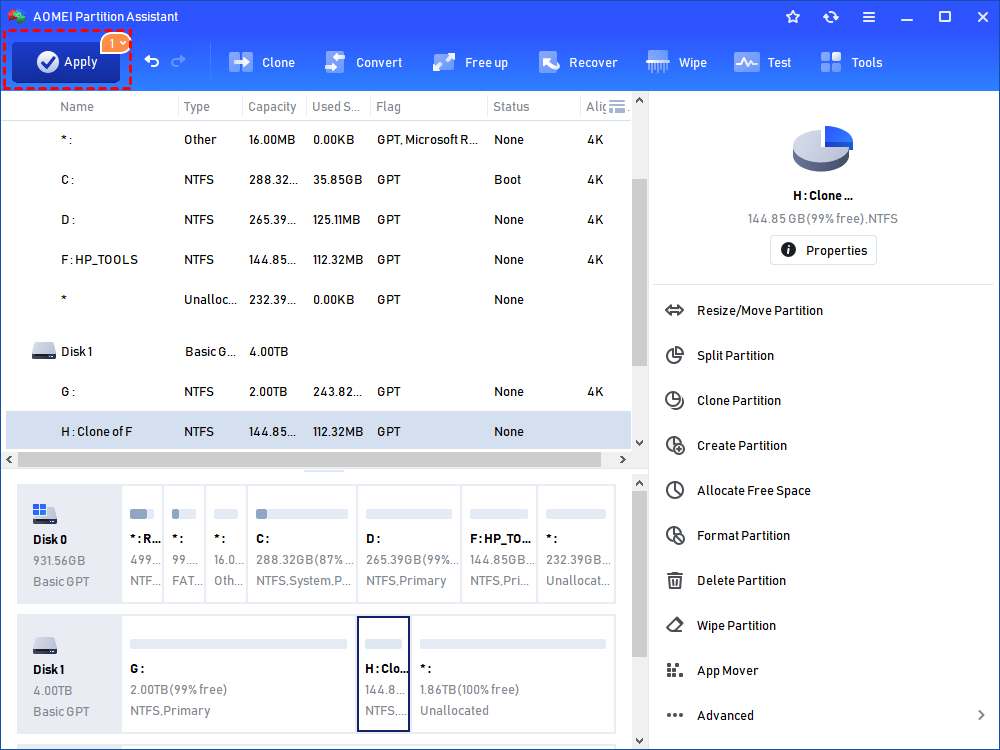Select the Disk 1 row in list
The width and height of the screenshot is (1000, 750).
[318, 351]
